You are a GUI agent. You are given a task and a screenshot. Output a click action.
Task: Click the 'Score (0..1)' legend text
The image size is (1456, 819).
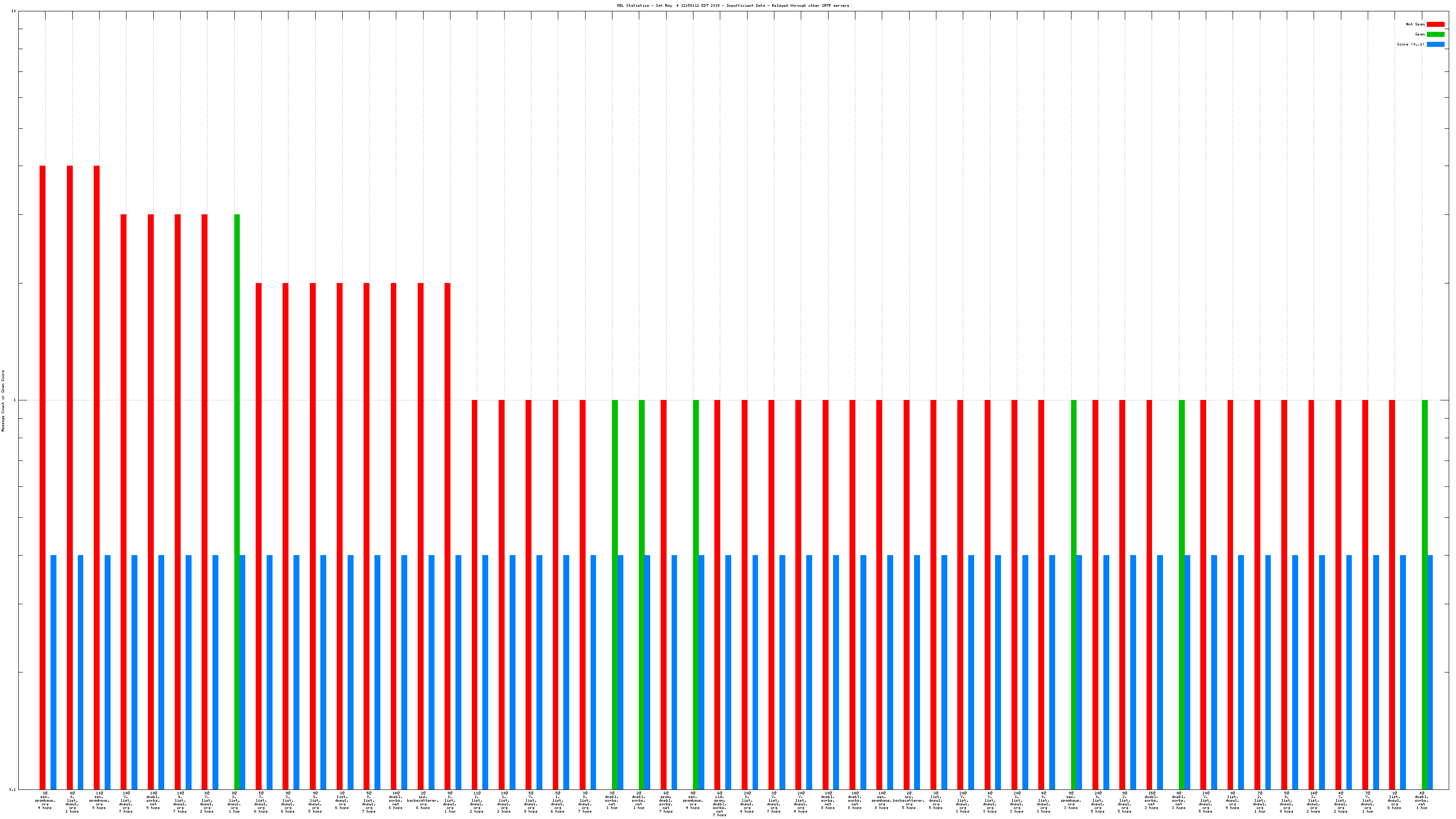pyautogui.click(x=1410, y=44)
